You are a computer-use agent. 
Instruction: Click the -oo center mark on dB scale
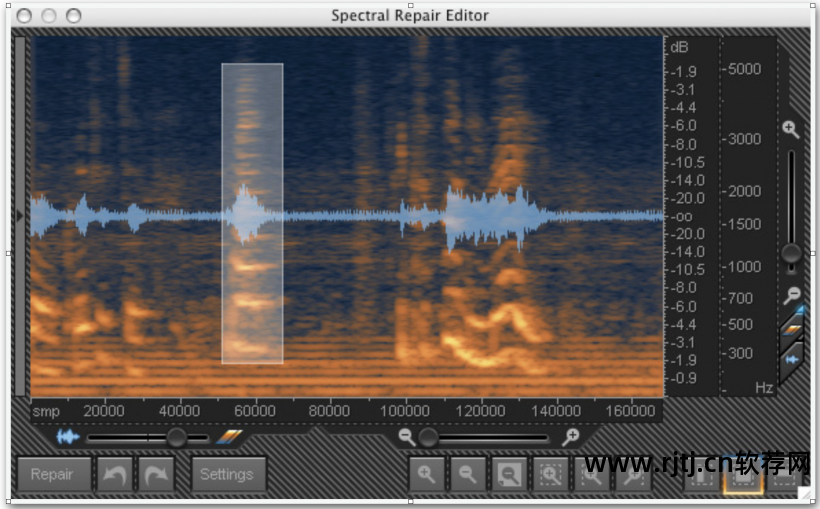682,217
